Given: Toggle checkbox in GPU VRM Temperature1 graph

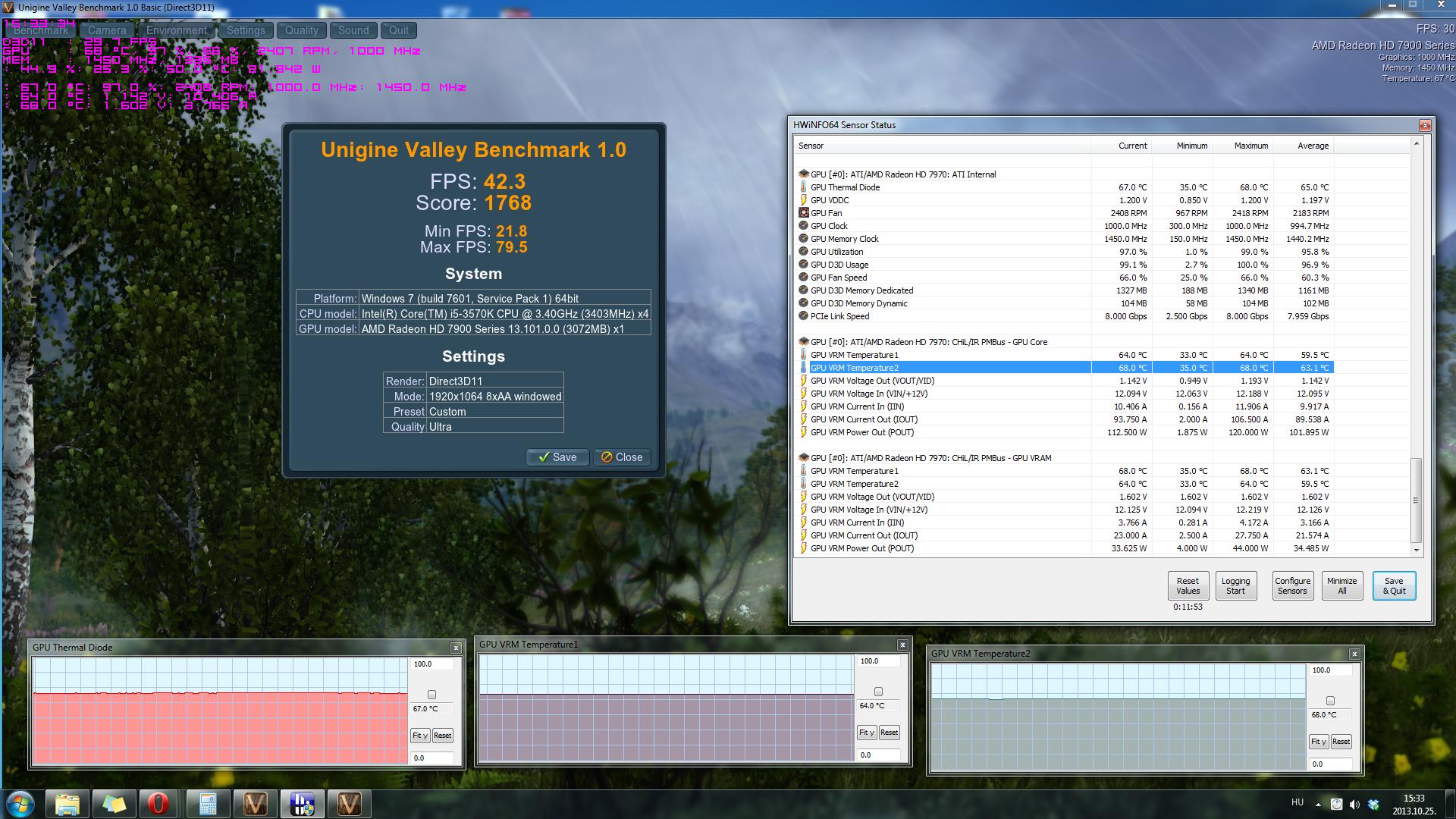Looking at the screenshot, I should coord(878,692).
